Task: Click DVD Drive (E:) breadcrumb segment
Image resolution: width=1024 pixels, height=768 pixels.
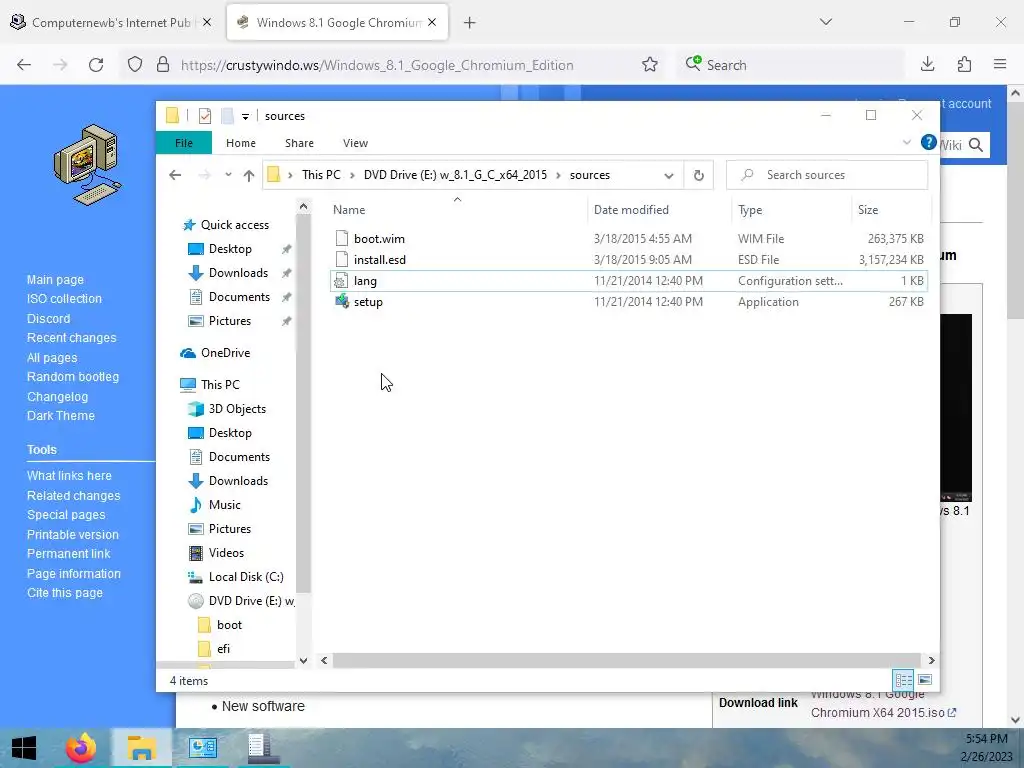Action: [x=455, y=175]
